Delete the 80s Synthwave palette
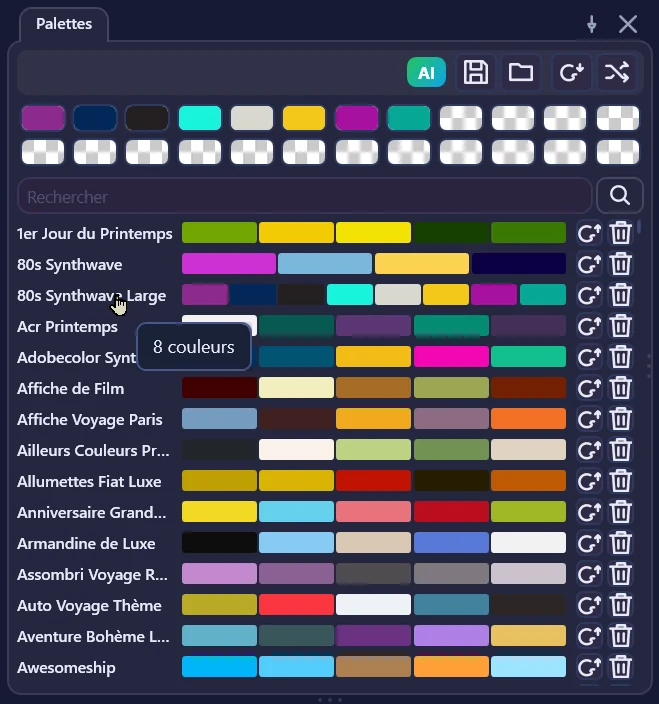The width and height of the screenshot is (659, 704). click(620, 264)
